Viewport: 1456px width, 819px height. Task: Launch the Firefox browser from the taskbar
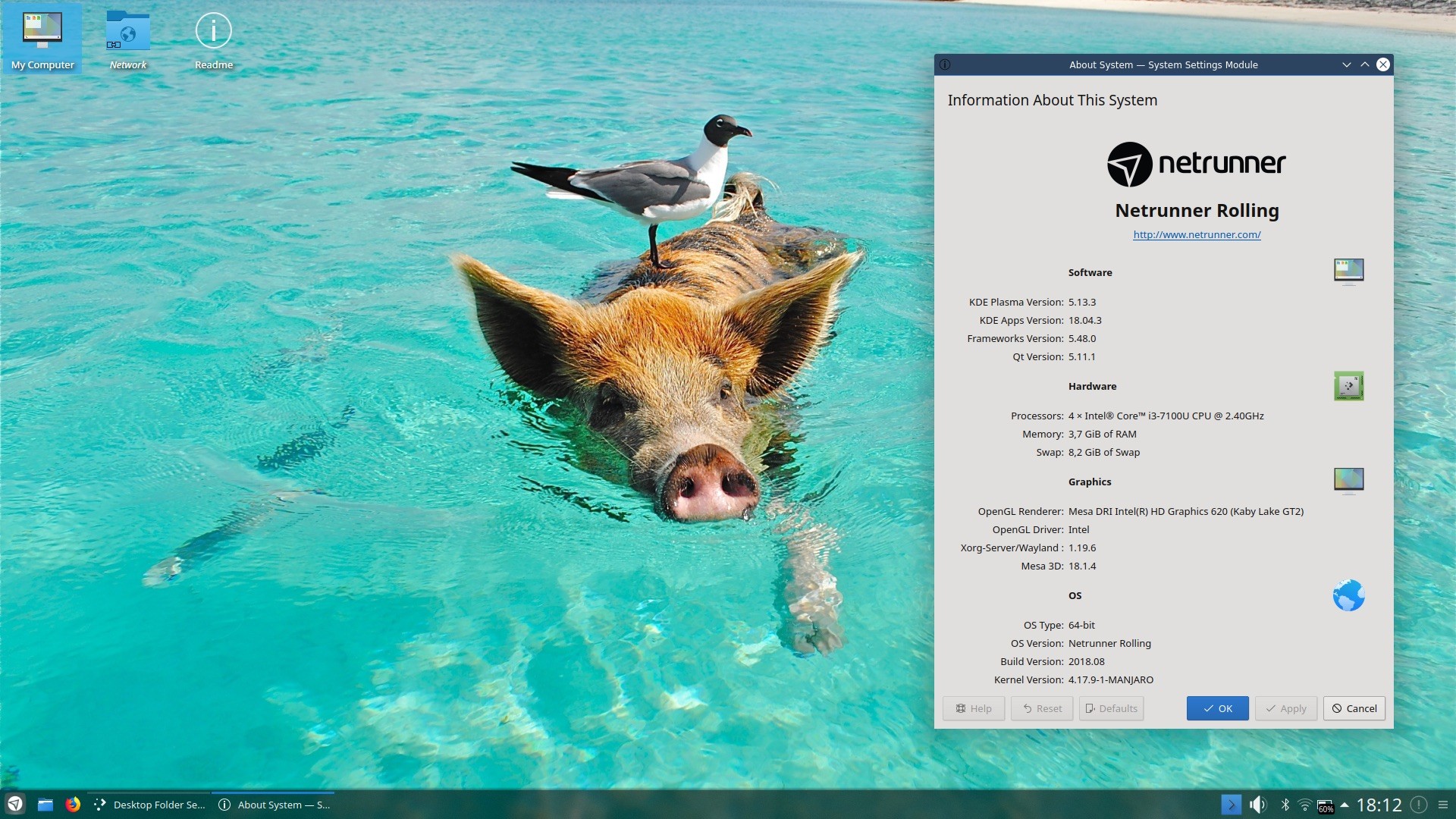point(73,805)
